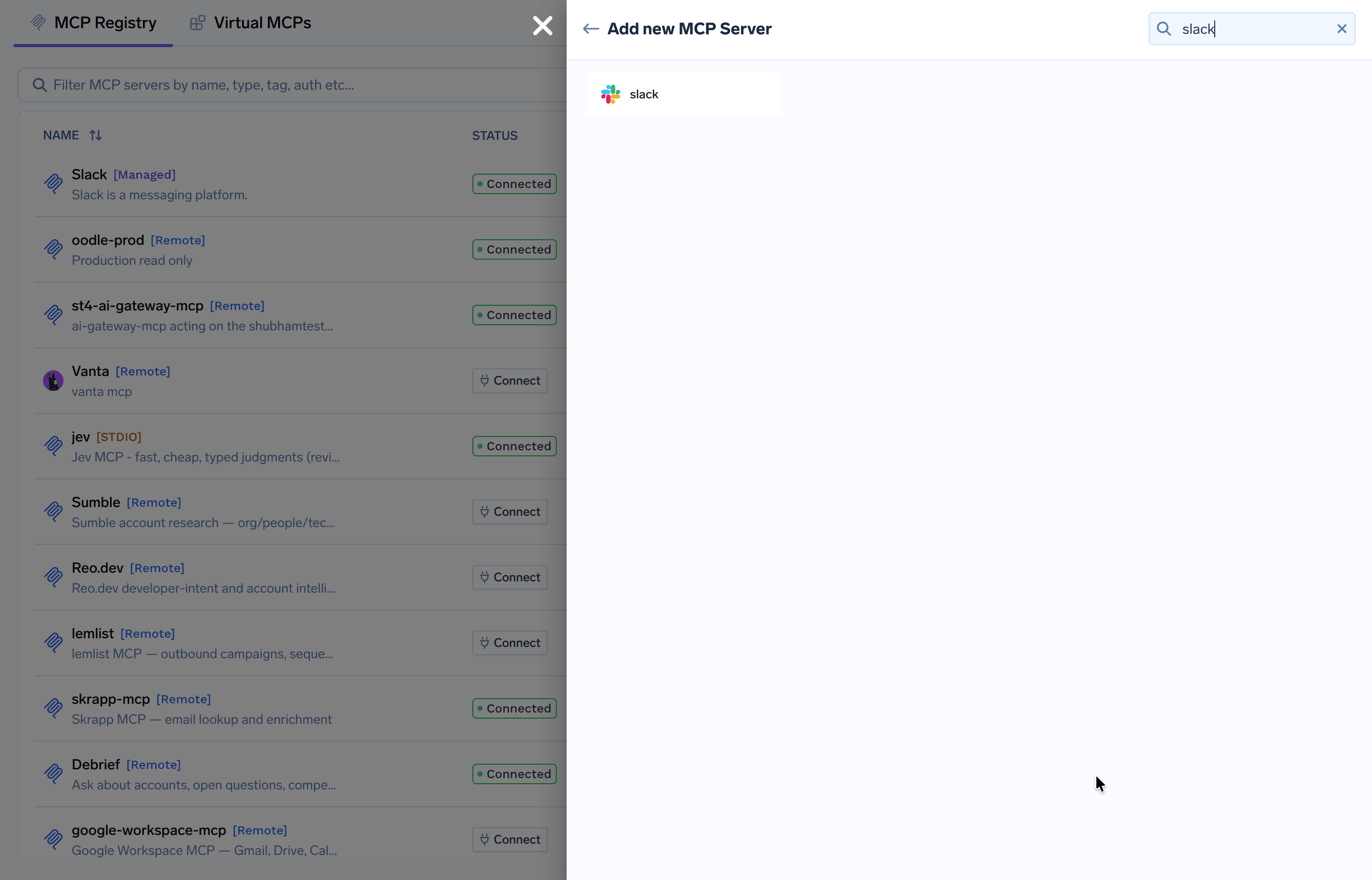Click the oodle-prod row MCP icon
This screenshot has height=880, width=1372.
[x=53, y=250]
